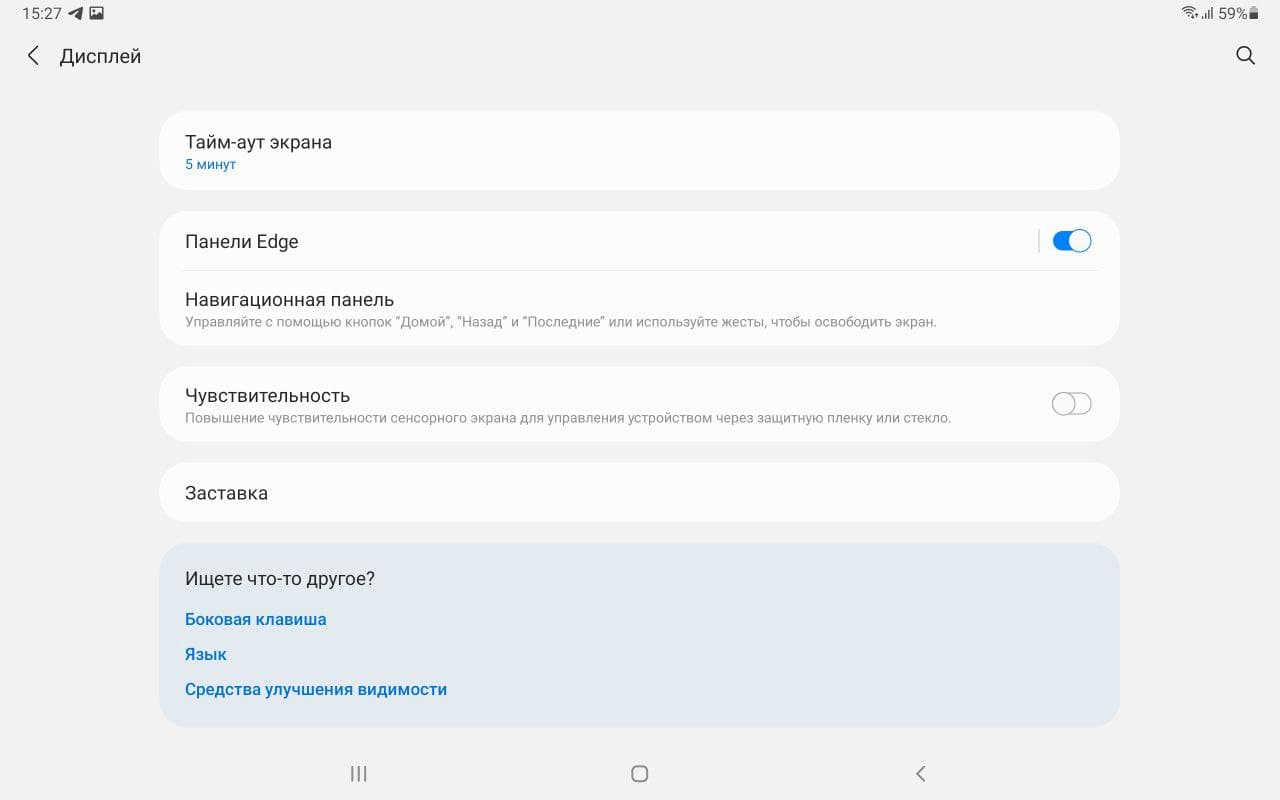Tap the Чувствительность description text

[567, 418]
